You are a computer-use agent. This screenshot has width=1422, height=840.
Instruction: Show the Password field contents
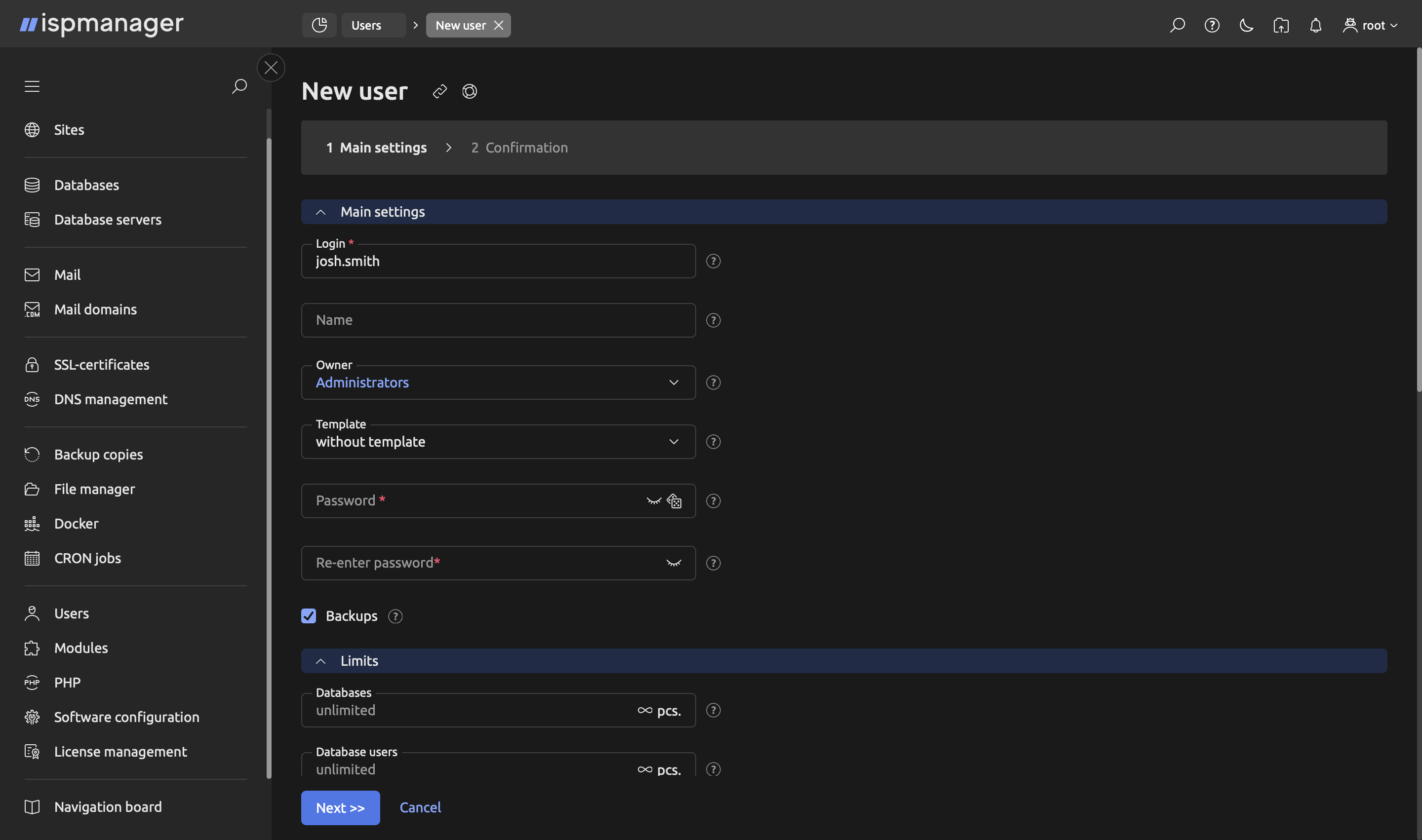click(x=654, y=500)
